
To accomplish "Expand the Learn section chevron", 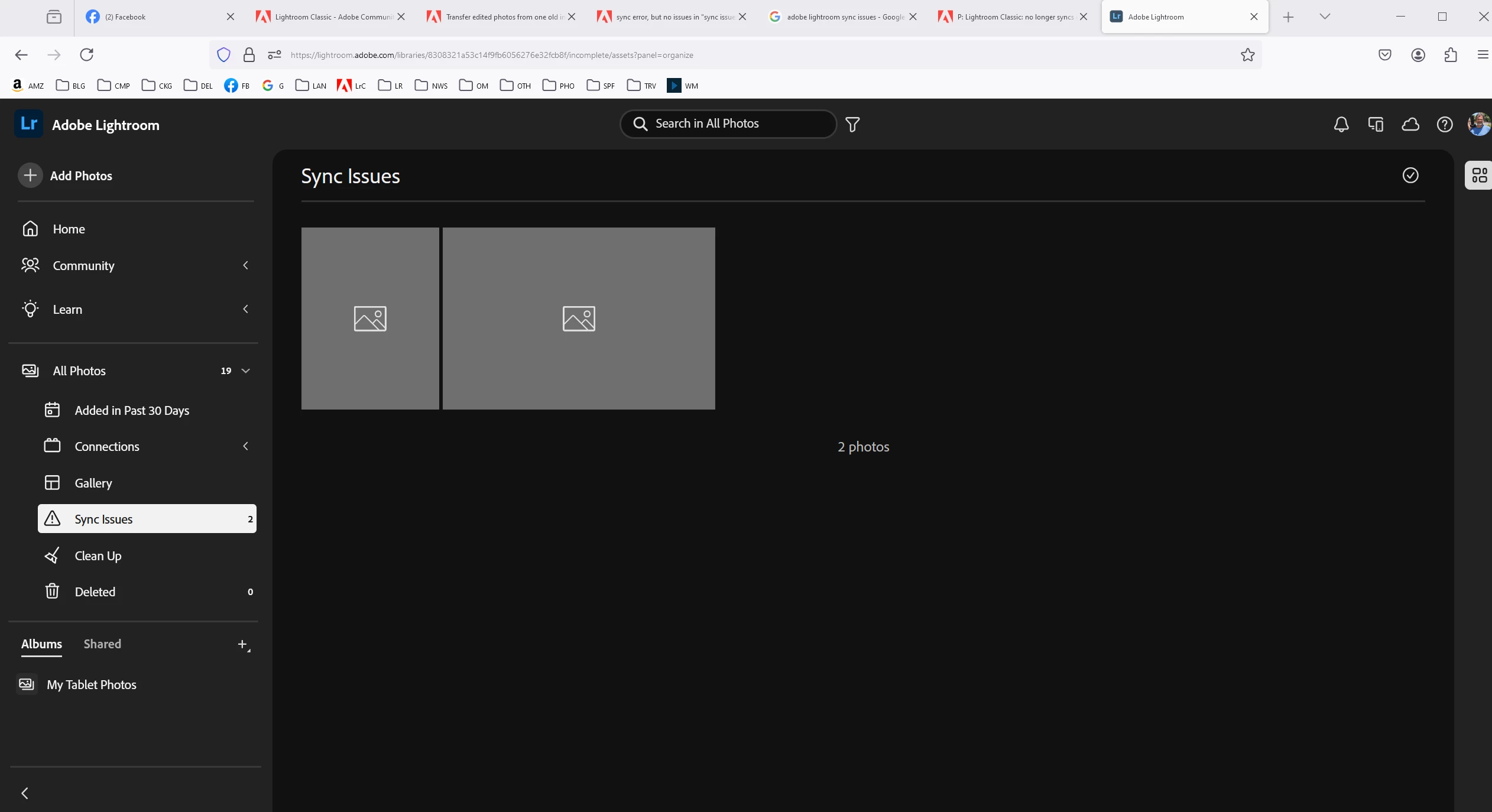I will [x=245, y=309].
